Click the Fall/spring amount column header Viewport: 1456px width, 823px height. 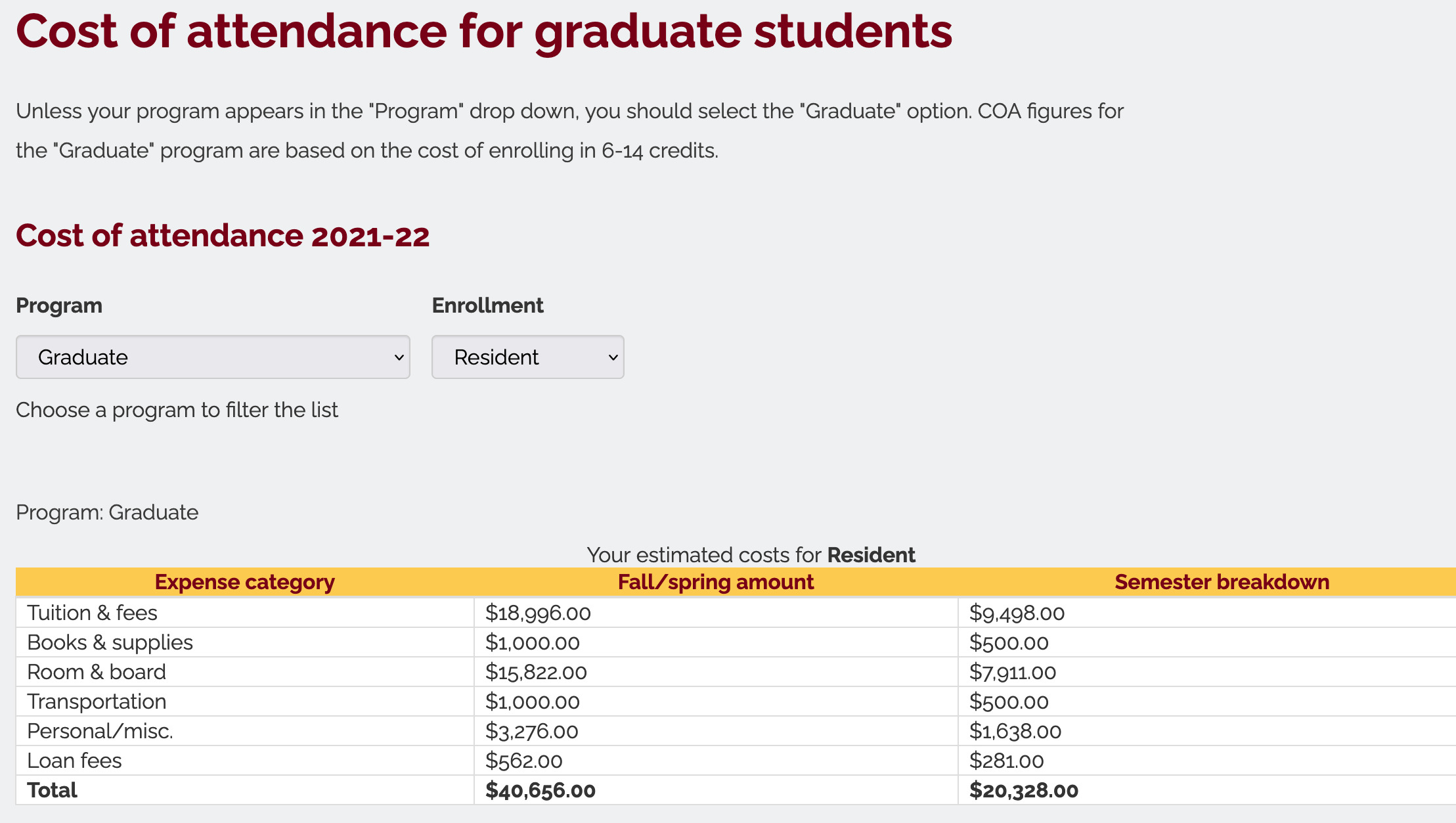715,582
